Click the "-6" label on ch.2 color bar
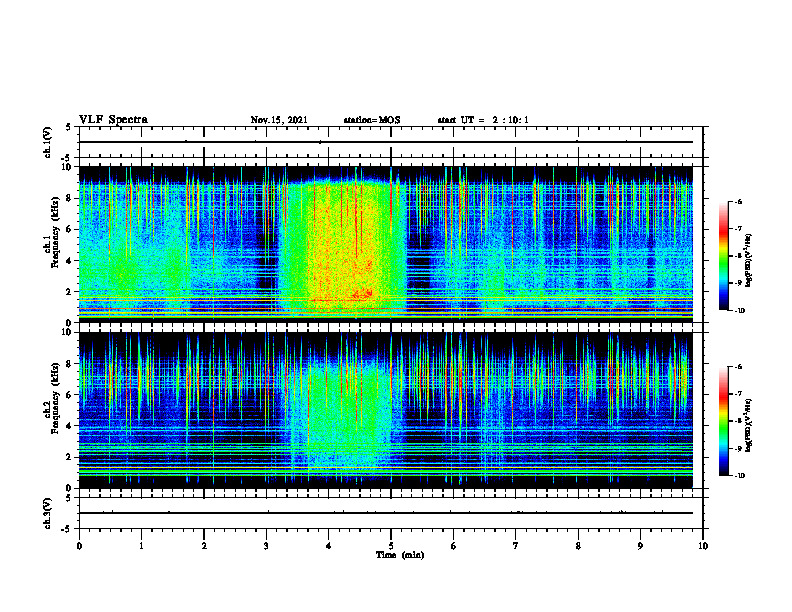Viewport: 792px width, 612px height. click(738, 367)
